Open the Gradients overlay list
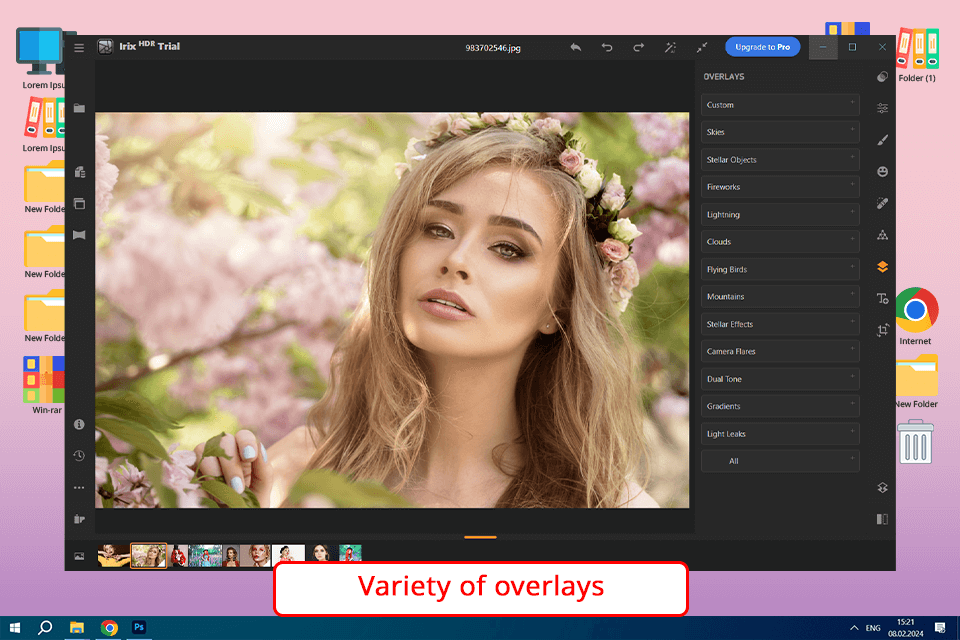Viewport: 960px width, 640px height. [x=780, y=407]
